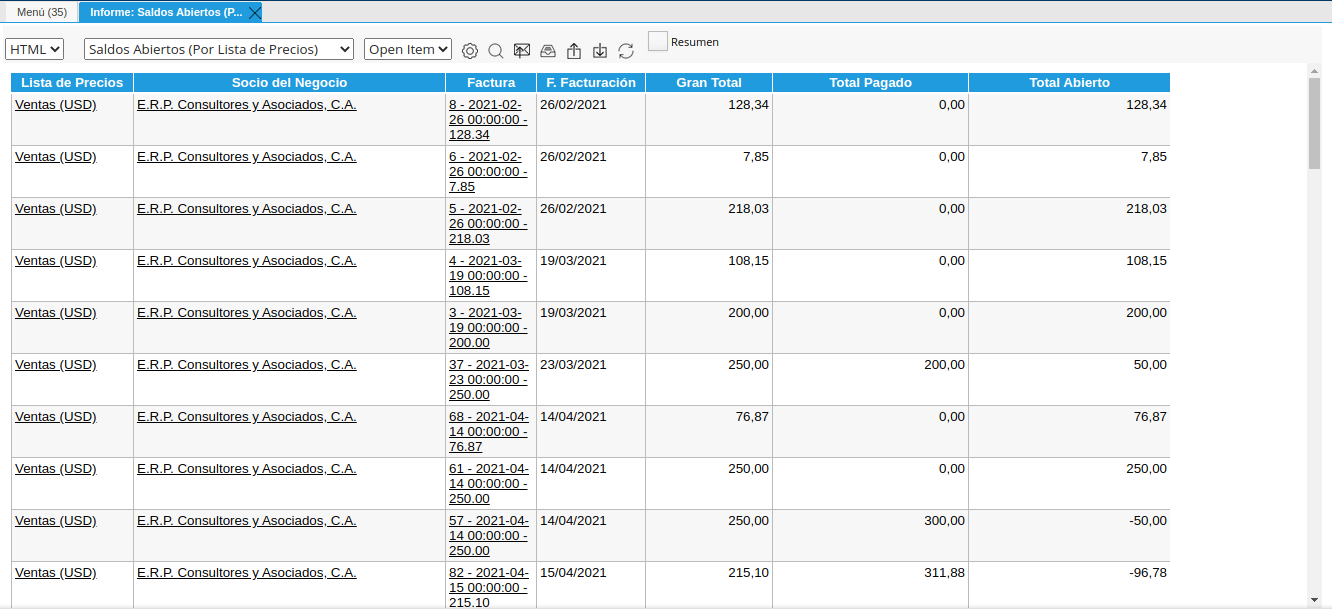Click the Total Abierto column header
1332x609 pixels.
pyautogui.click(x=1069, y=83)
